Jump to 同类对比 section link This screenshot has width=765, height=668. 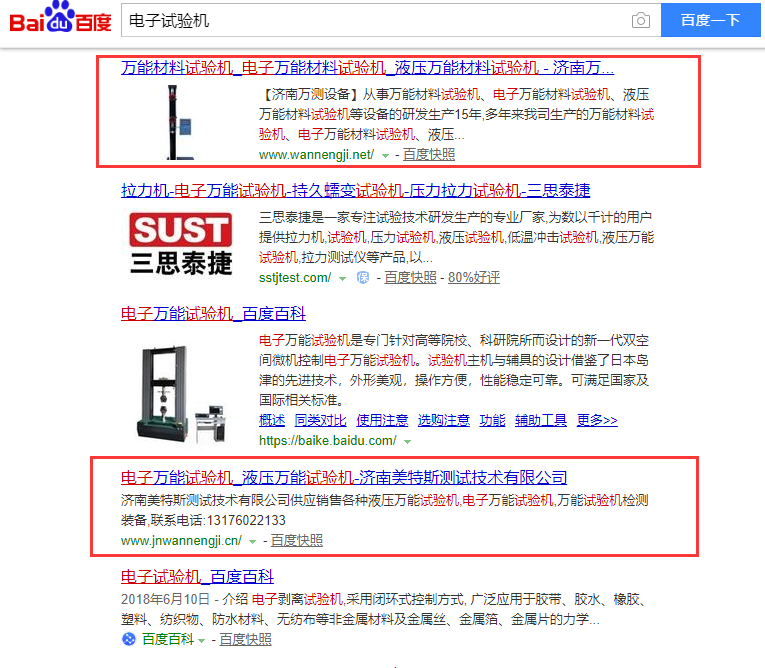pyautogui.click(x=321, y=420)
